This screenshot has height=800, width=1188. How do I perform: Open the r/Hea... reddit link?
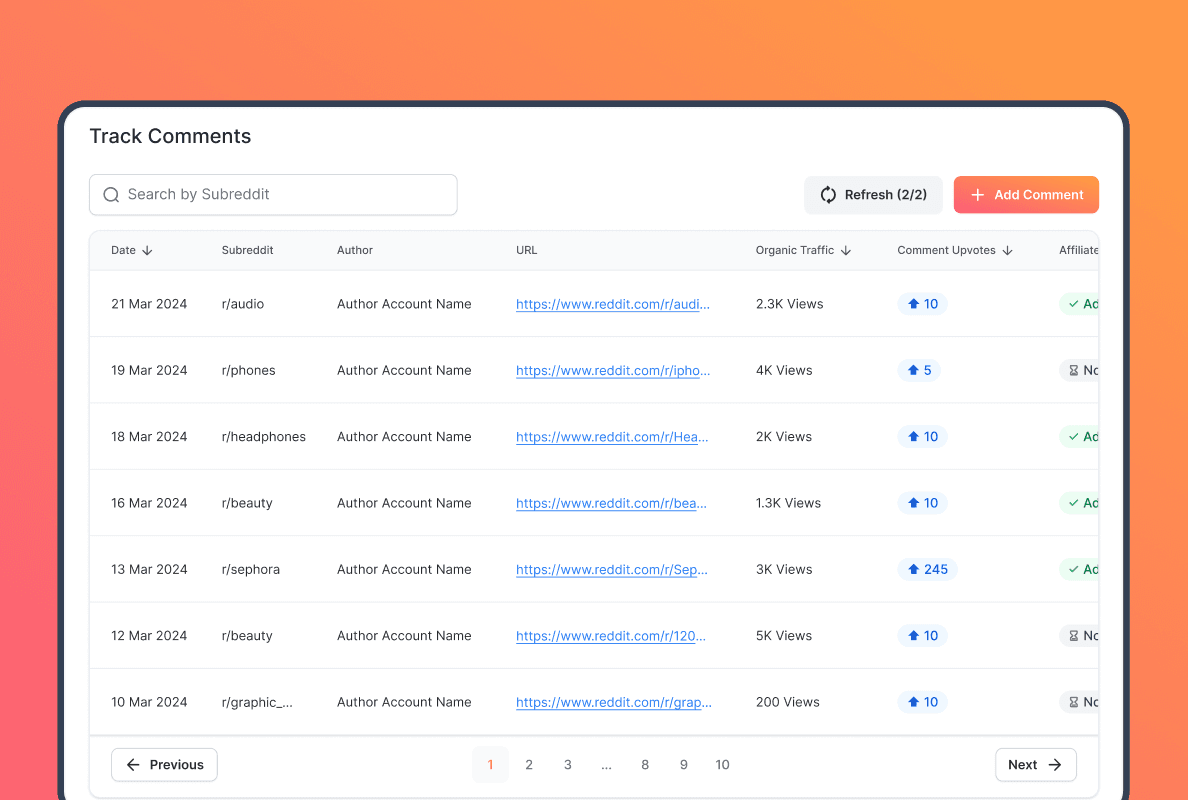point(612,437)
